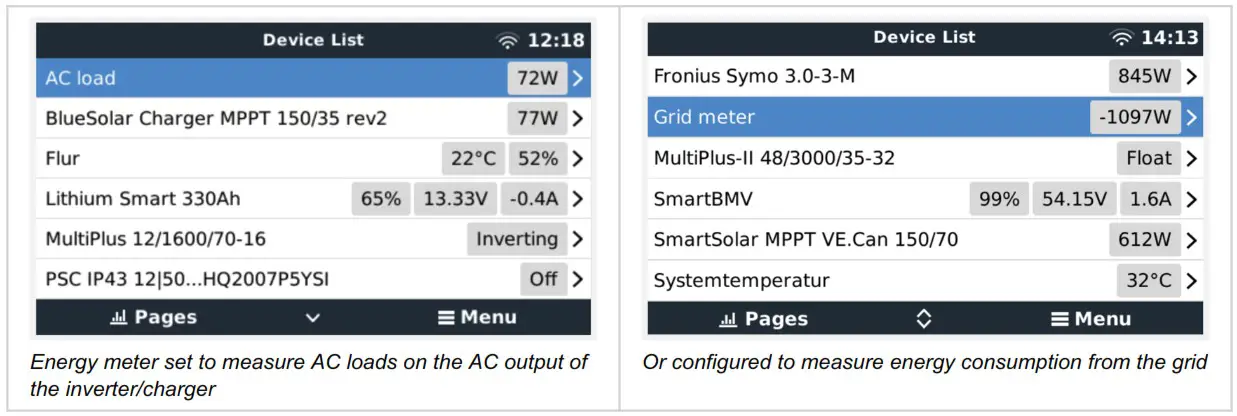
Task: Click the 32°C value of Systemtemperatur
Action: [1148, 280]
